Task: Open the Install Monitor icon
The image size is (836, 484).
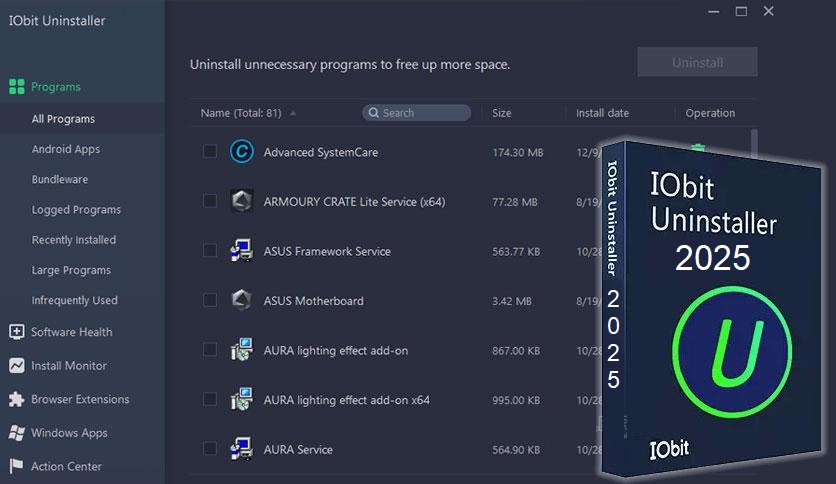Action: (x=17, y=365)
